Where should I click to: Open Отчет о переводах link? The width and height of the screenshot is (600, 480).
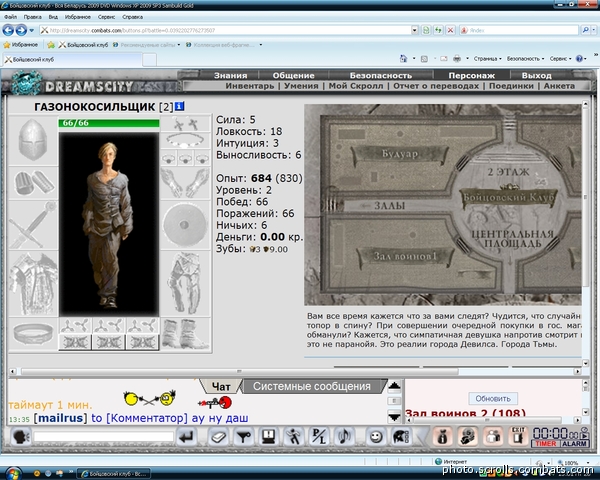[436, 86]
